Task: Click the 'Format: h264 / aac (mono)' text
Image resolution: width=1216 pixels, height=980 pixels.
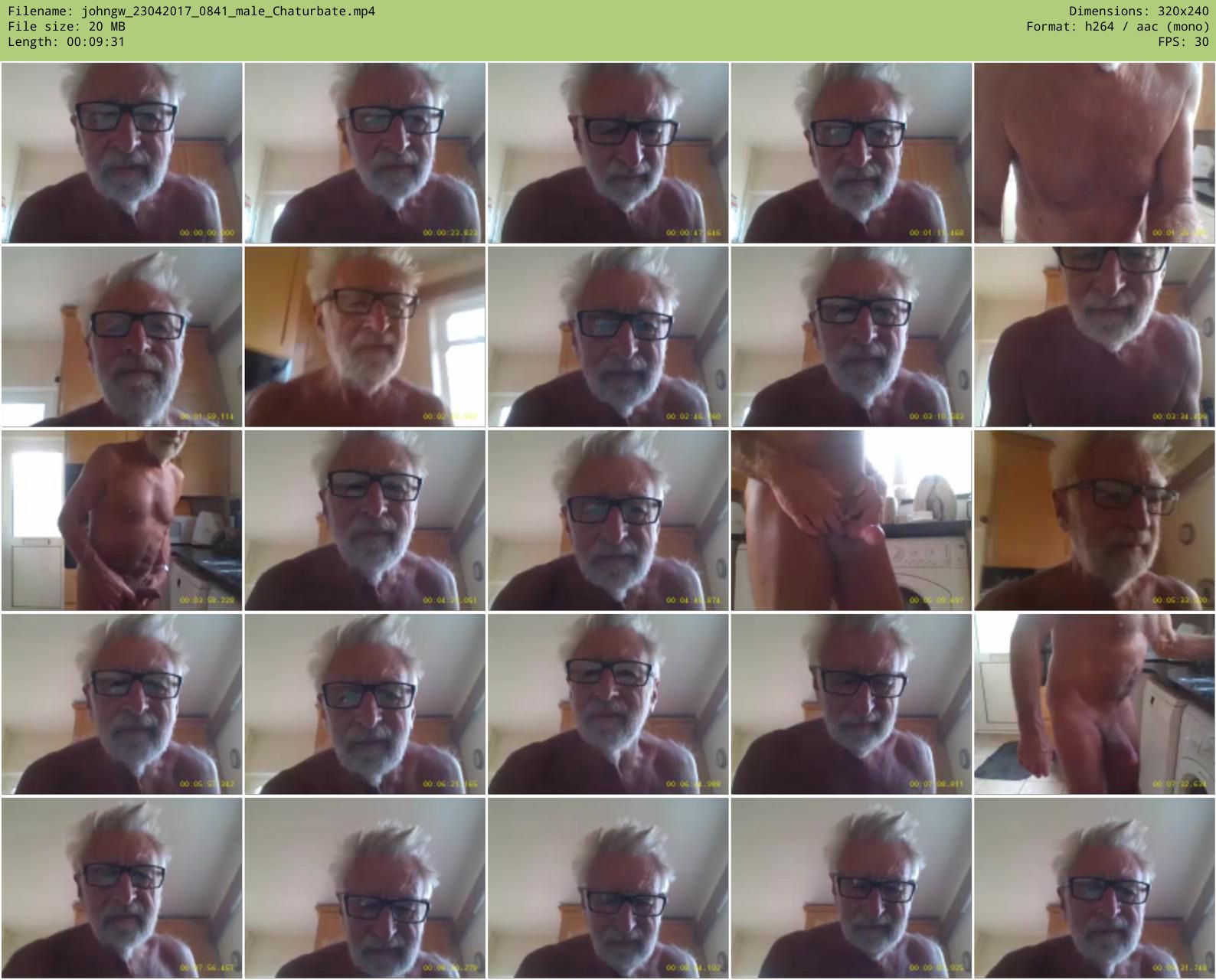Action: (1118, 27)
